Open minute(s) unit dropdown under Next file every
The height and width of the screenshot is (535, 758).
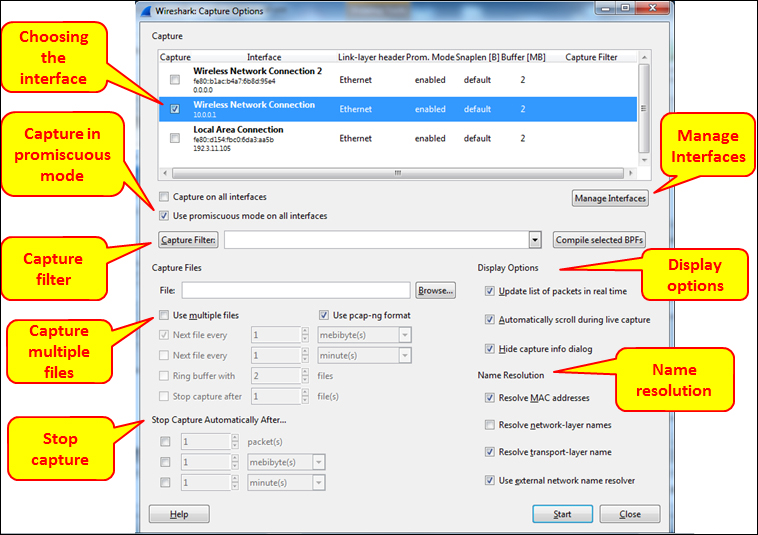(x=405, y=356)
